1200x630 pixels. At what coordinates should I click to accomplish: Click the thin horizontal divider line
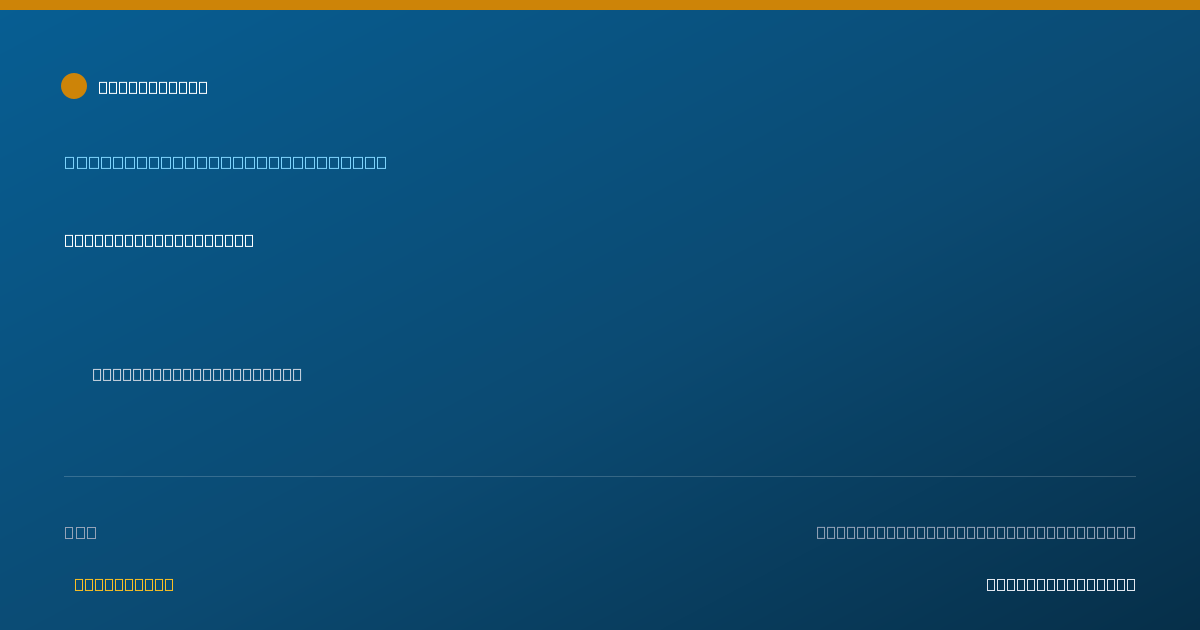coord(600,476)
